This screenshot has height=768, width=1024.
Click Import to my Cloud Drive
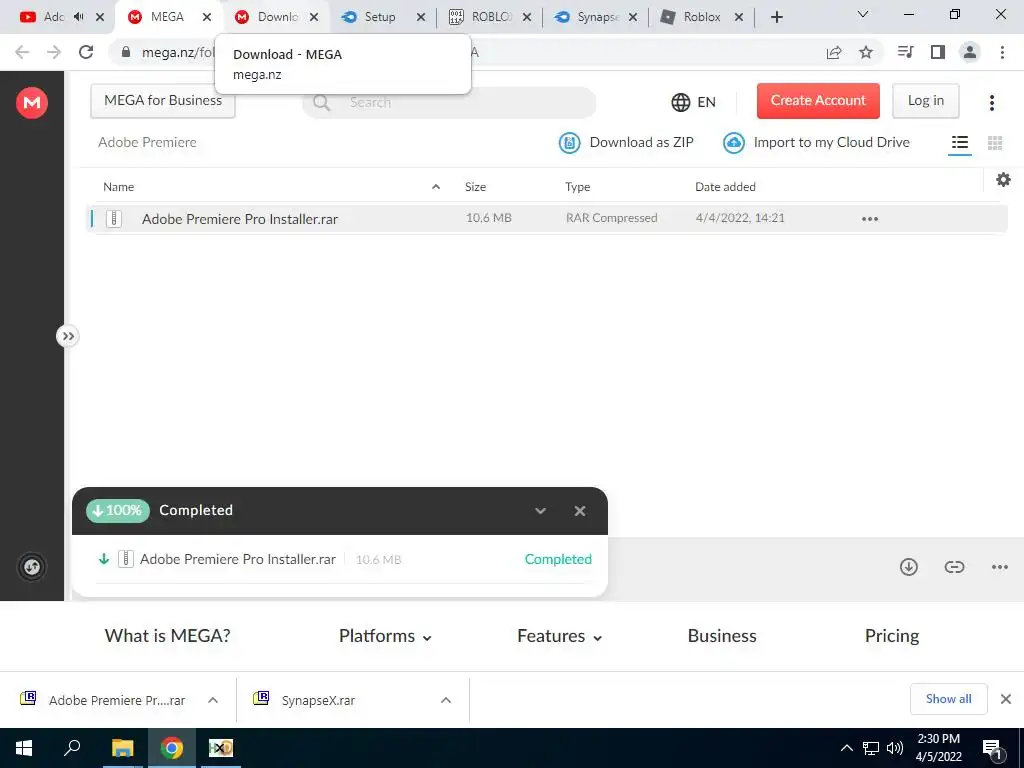tap(816, 142)
